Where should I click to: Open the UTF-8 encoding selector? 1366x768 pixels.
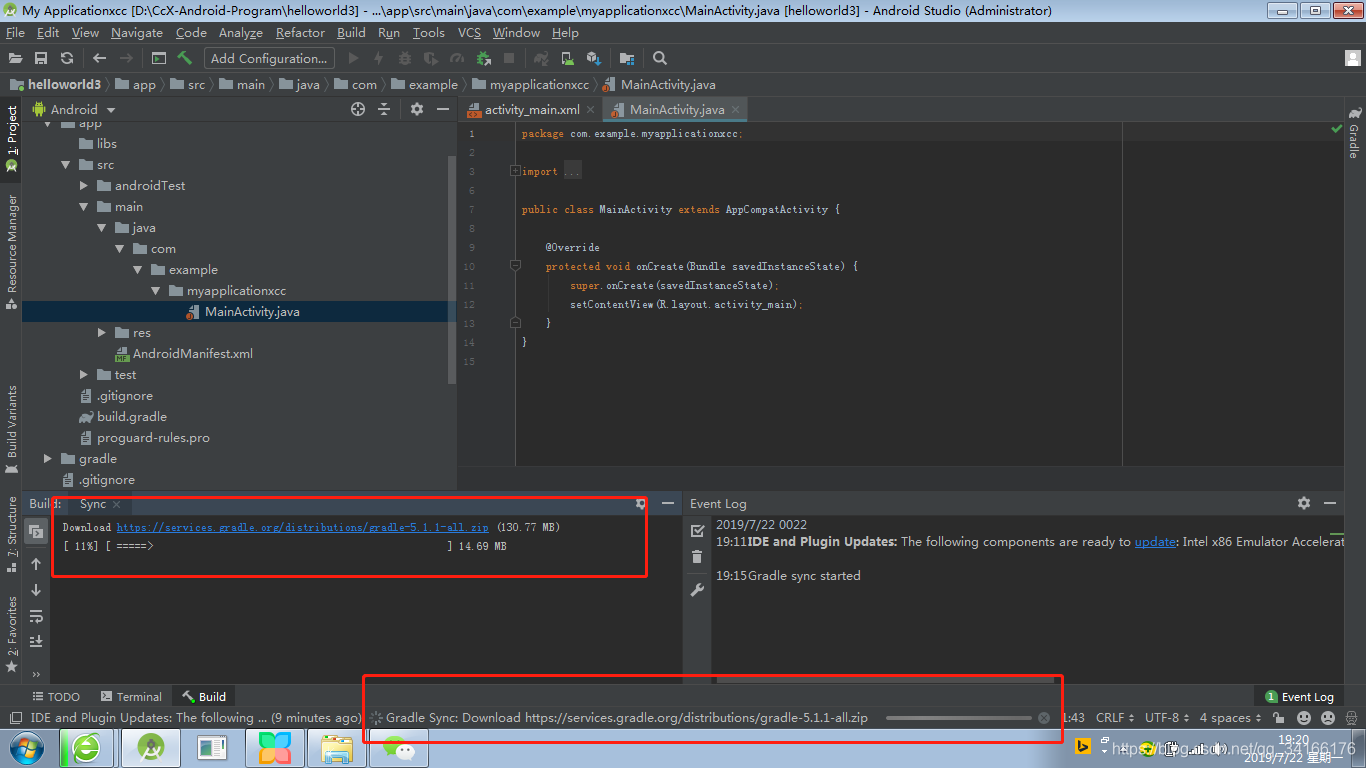(x=1167, y=718)
